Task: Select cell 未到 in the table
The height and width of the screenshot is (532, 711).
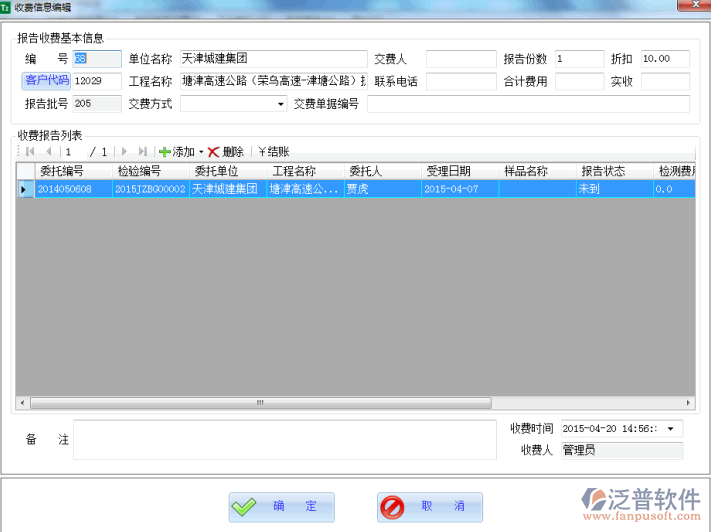Action: pos(614,189)
